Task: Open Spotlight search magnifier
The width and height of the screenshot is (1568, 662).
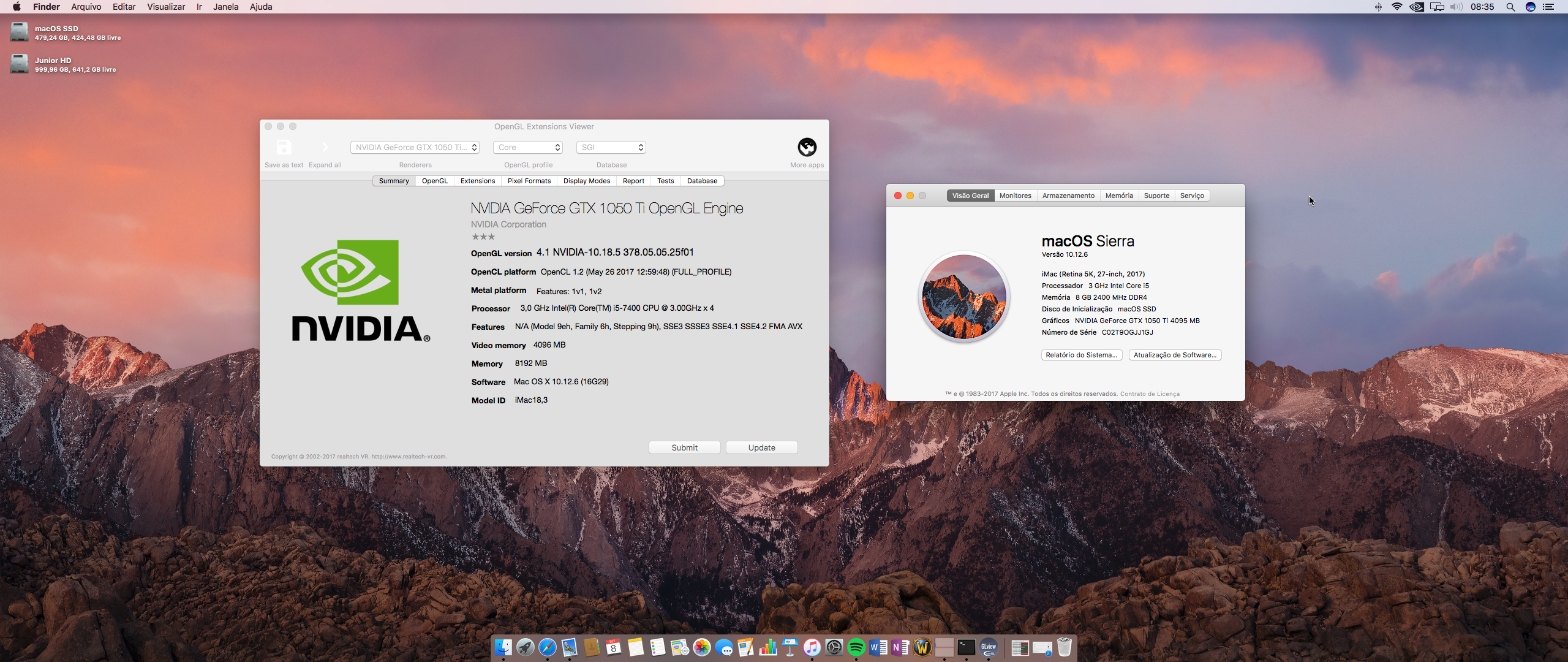Action: (1510, 7)
